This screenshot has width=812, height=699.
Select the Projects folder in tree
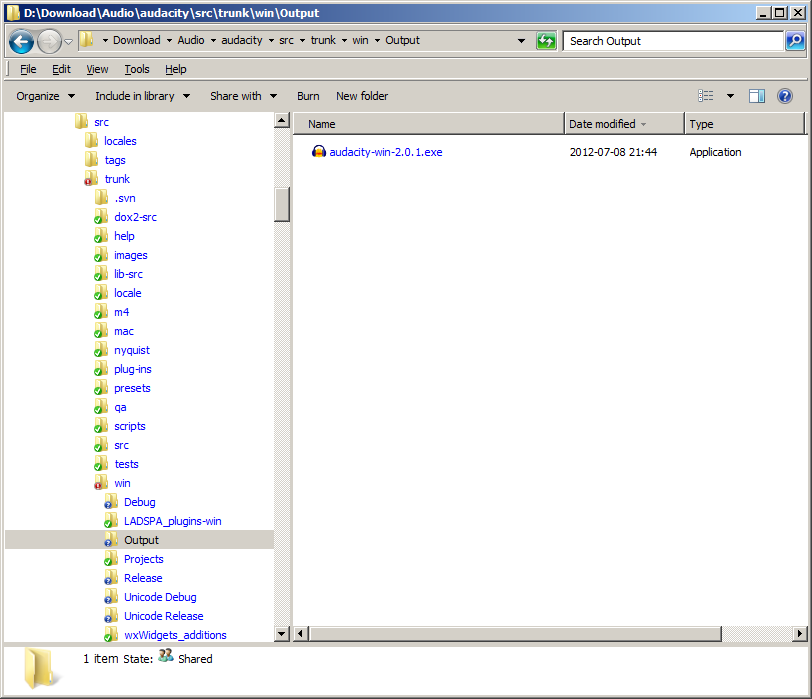coord(143,559)
